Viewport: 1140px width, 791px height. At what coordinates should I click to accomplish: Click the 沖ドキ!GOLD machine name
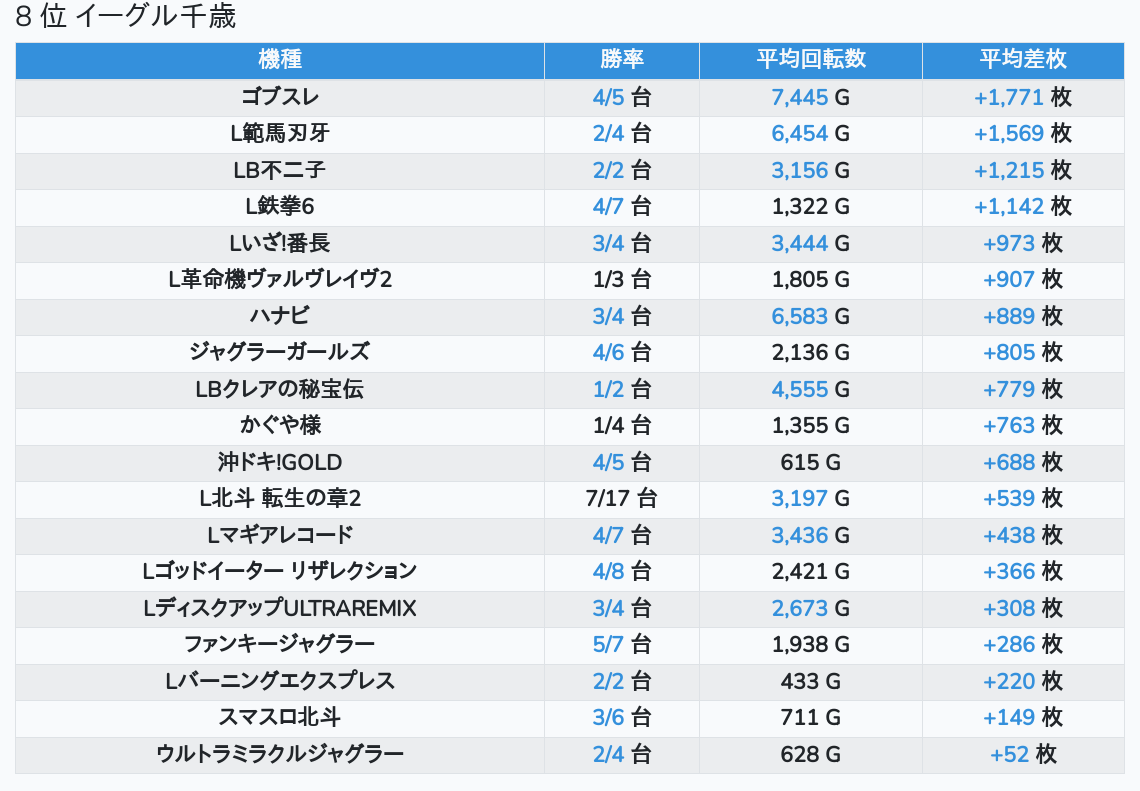coord(280,462)
